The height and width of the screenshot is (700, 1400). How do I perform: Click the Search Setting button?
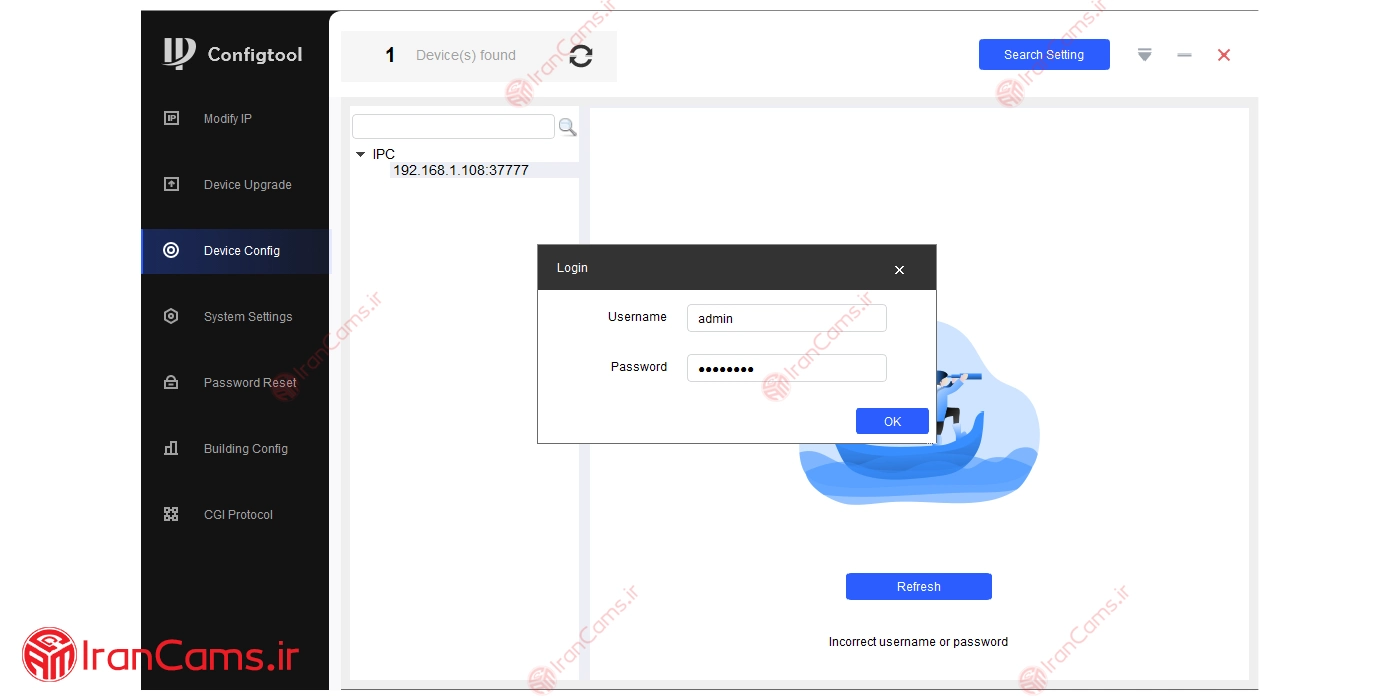tap(1044, 55)
